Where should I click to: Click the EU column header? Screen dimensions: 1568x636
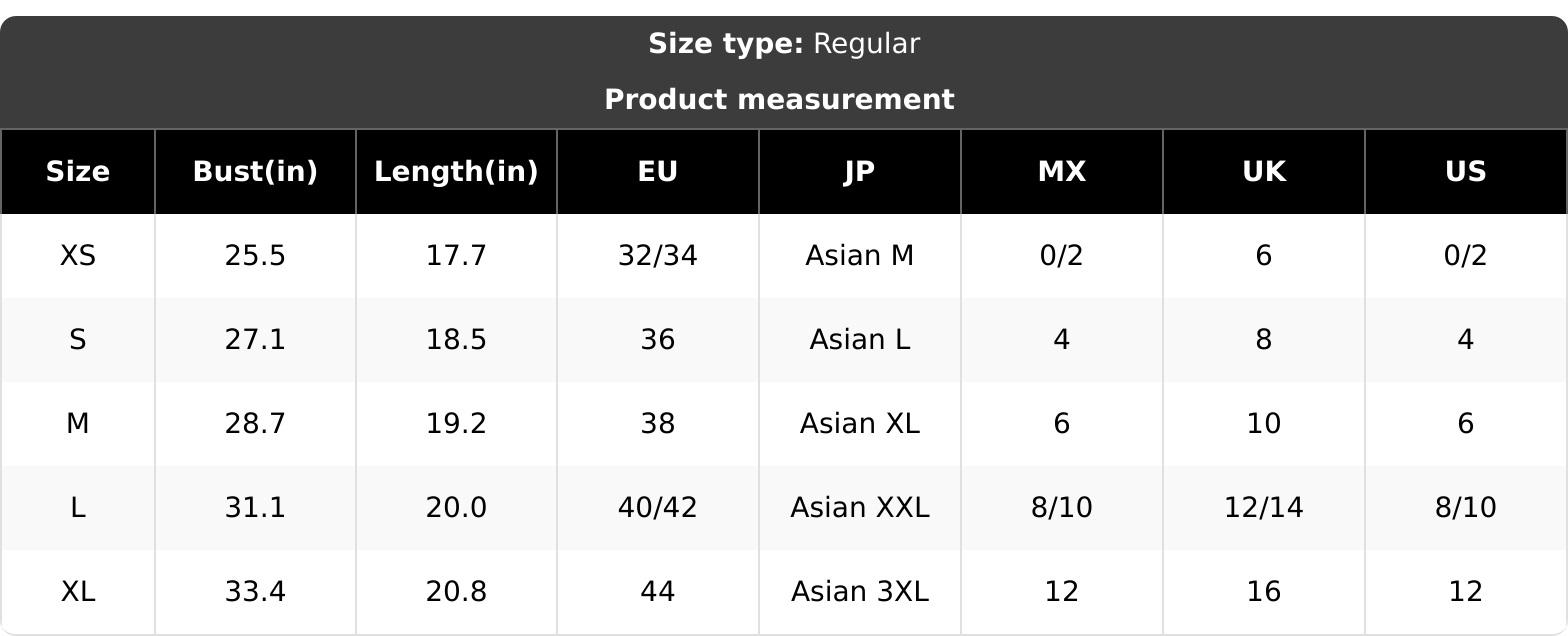658,172
